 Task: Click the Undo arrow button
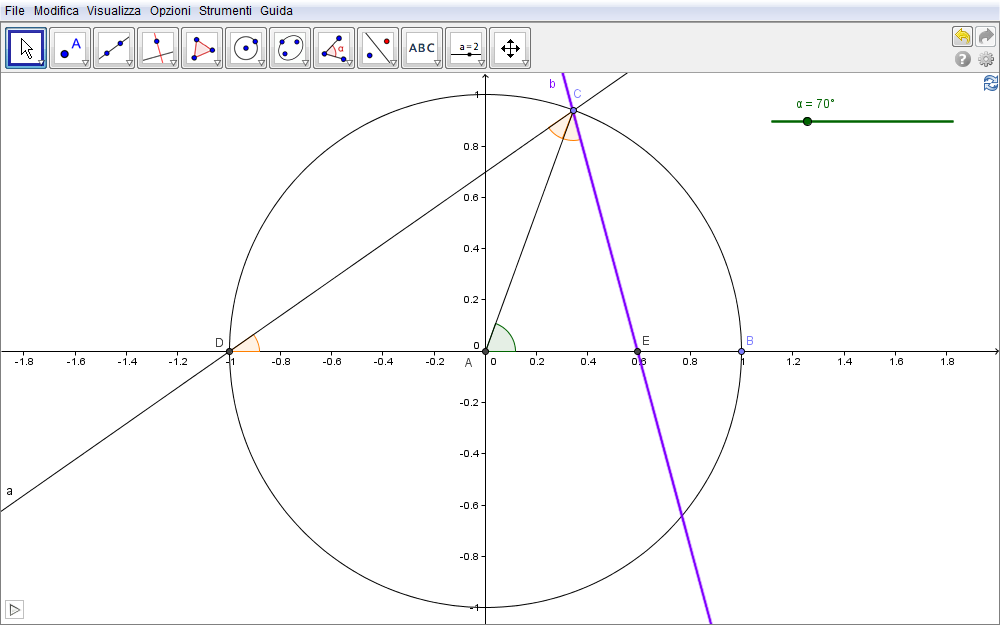[x=962, y=36]
